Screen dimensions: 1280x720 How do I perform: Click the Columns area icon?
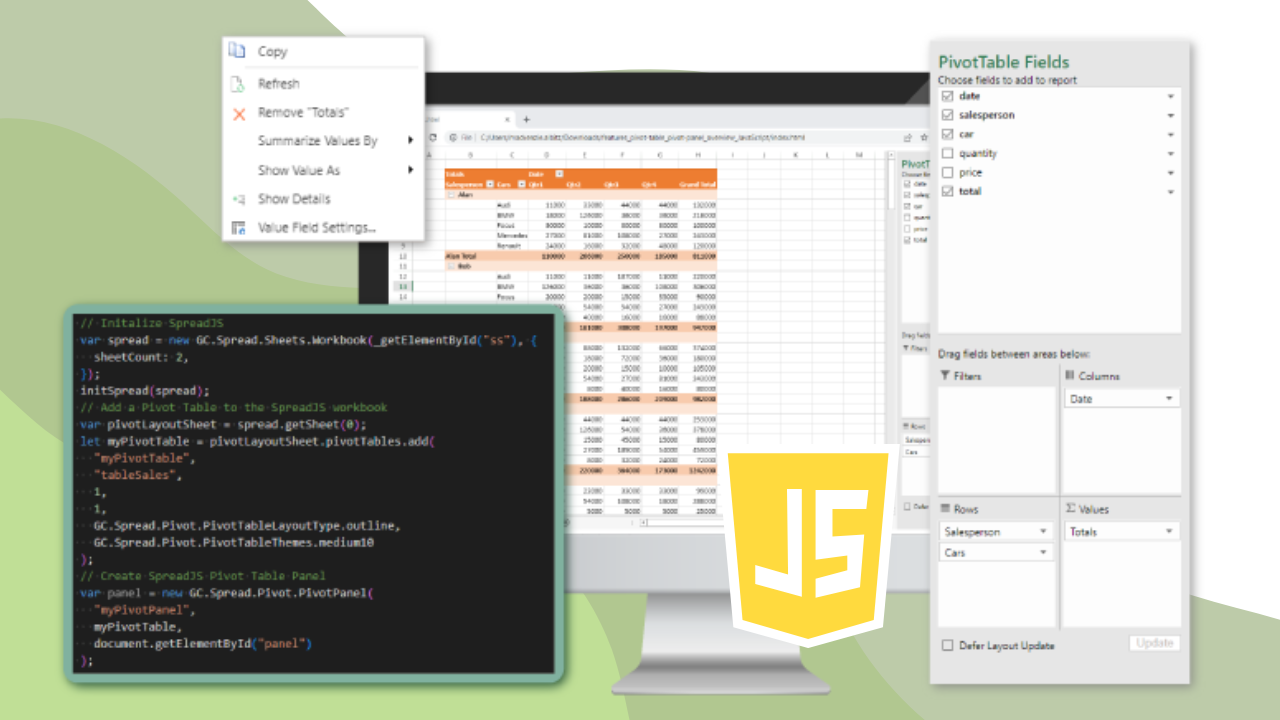[1069, 375]
